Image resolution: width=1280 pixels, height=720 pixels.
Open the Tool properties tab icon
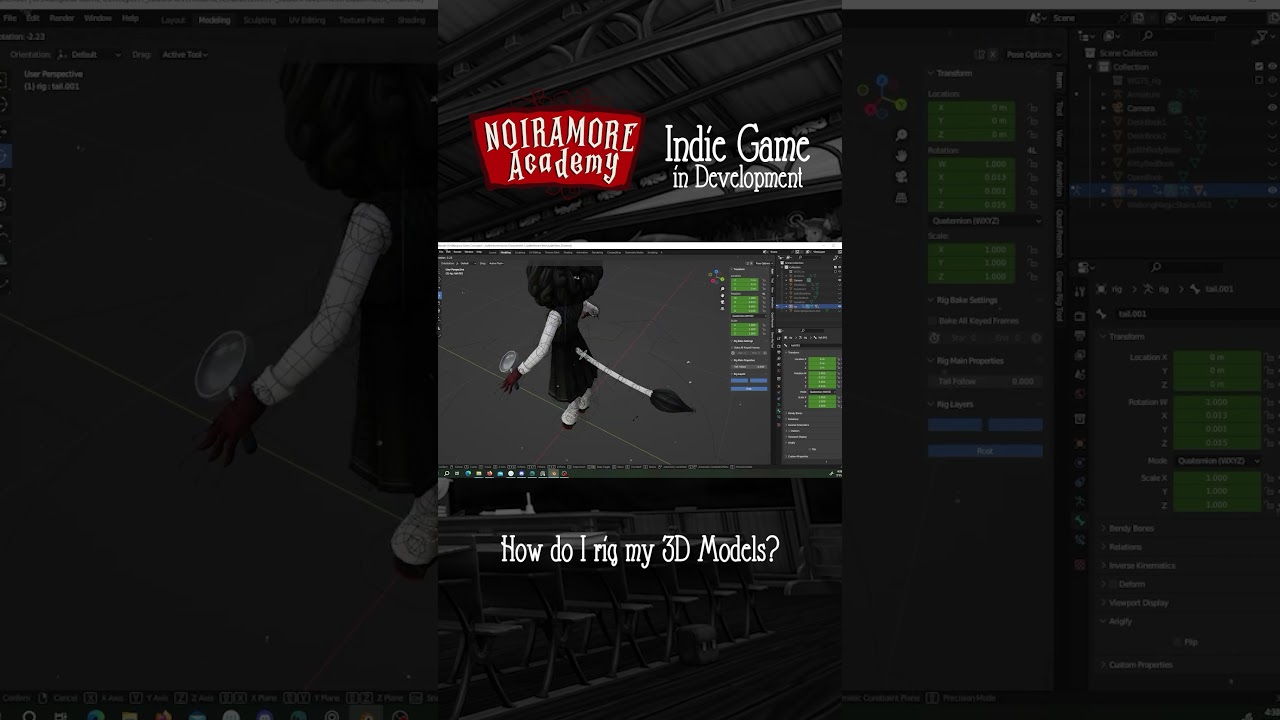pos(1080,291)
